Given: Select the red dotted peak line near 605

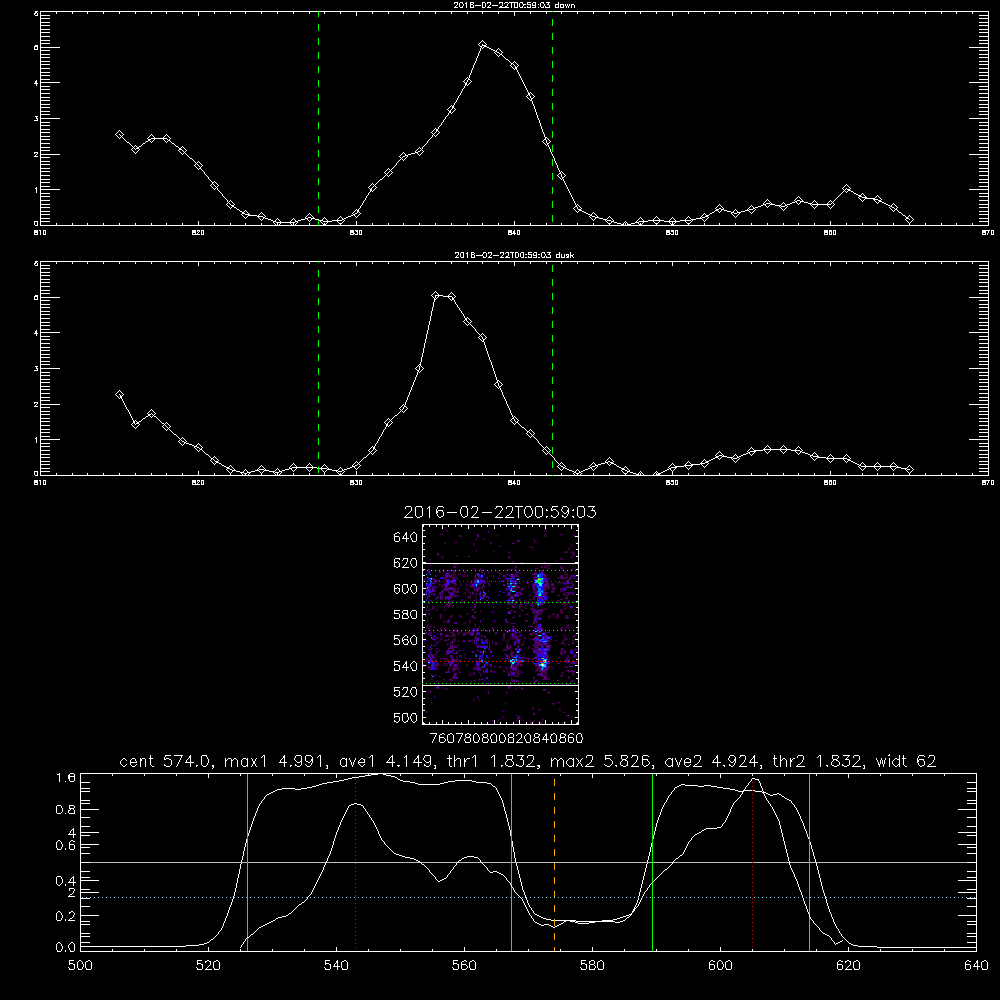Looking at the screenshot, I should pos(753,862).
